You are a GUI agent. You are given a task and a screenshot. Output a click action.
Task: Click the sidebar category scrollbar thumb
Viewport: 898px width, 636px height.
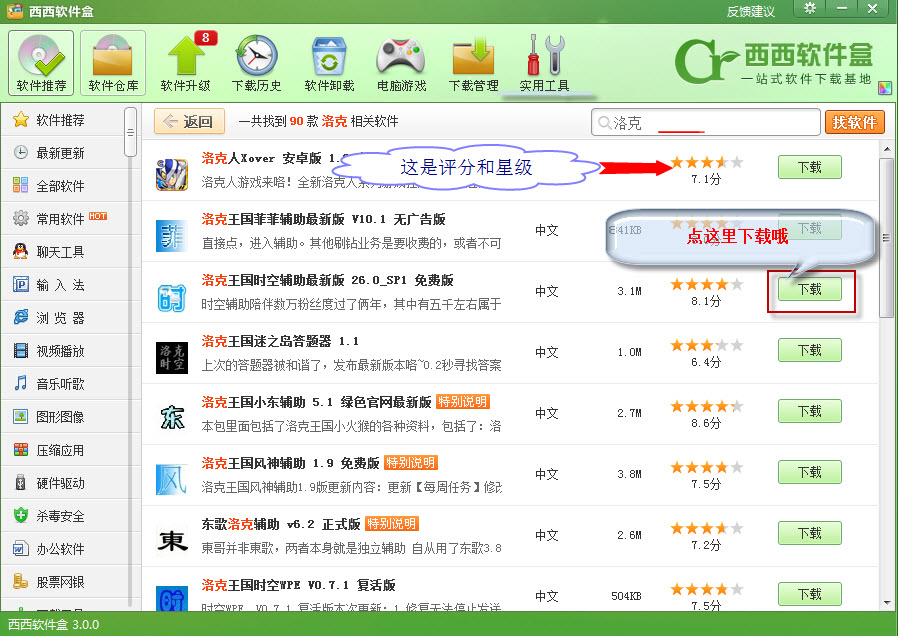click(x=131, y=132)
